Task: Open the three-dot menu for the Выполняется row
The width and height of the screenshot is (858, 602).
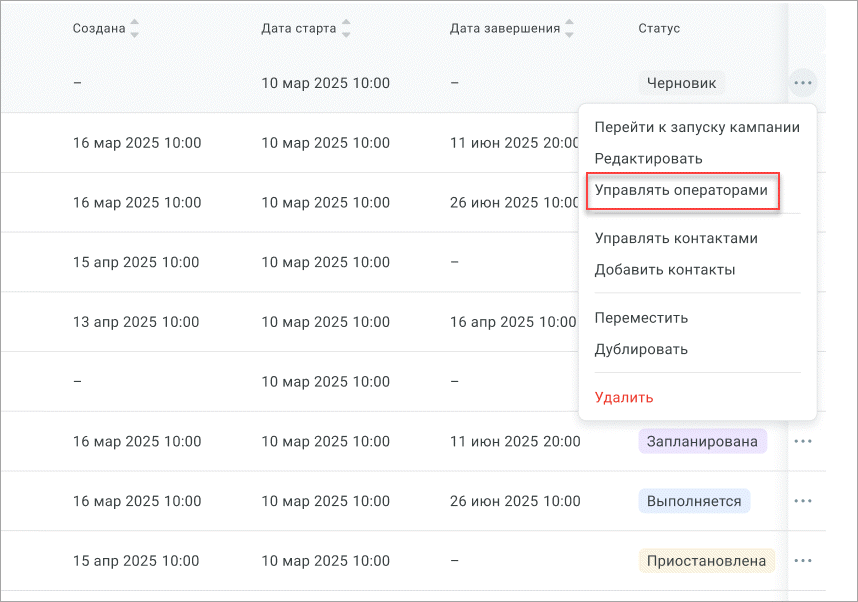Action: pyautogui.click(x=802, y=501)
